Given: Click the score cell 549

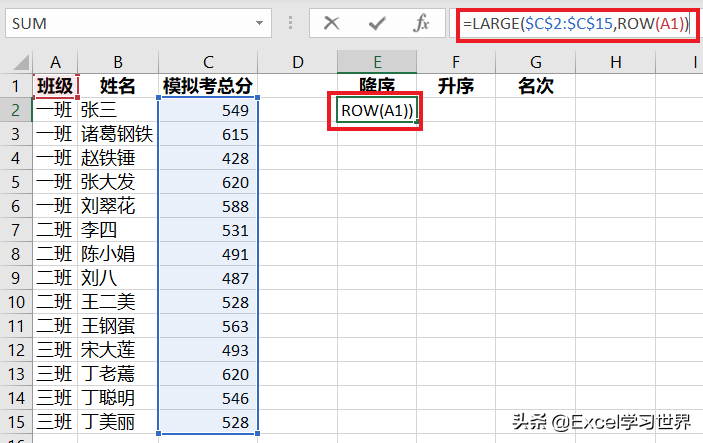Looking at the screenshot, I should tap(208, 110).
